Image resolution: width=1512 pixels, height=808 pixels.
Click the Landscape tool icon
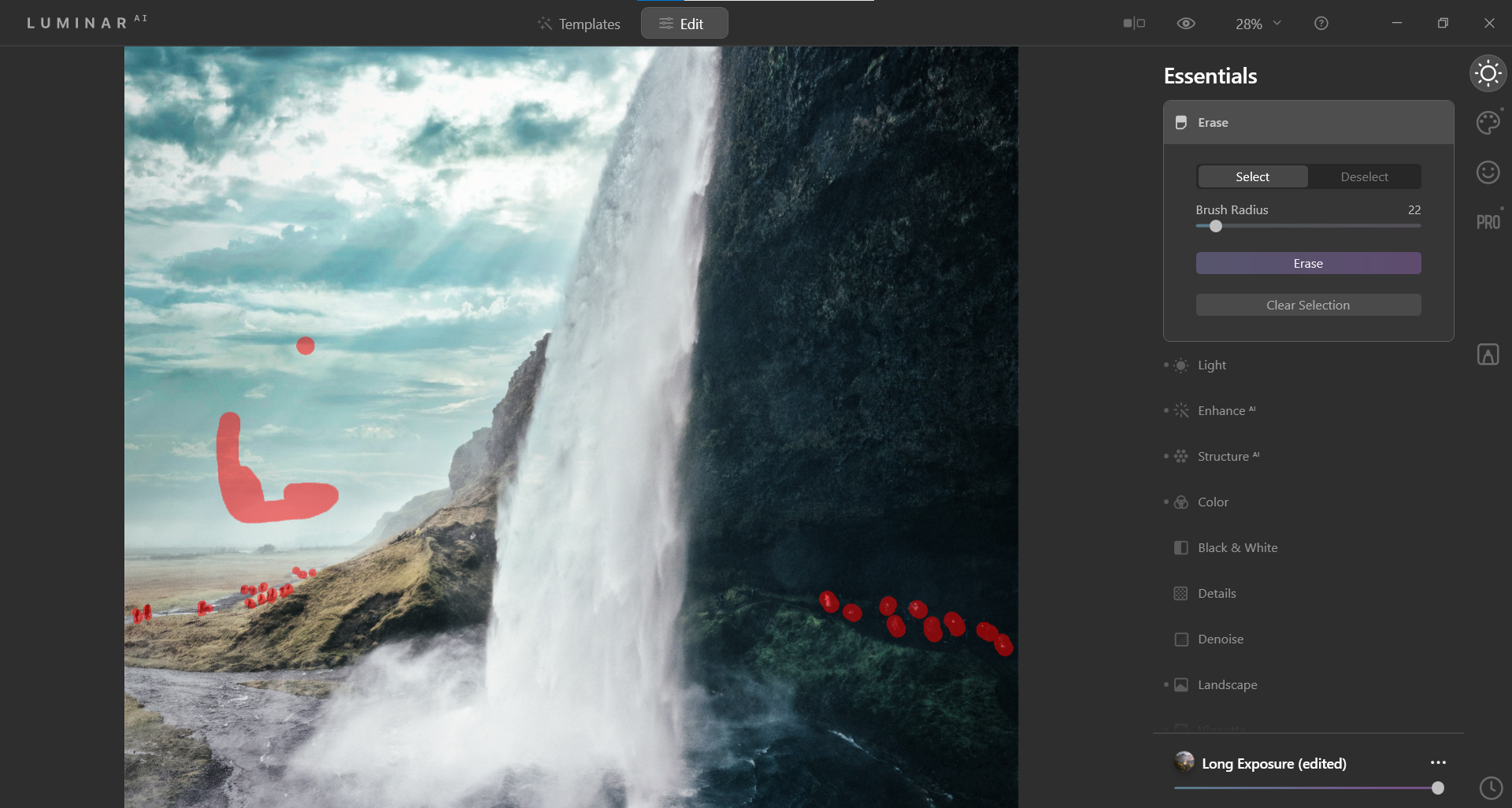(x=1180, y=685)
